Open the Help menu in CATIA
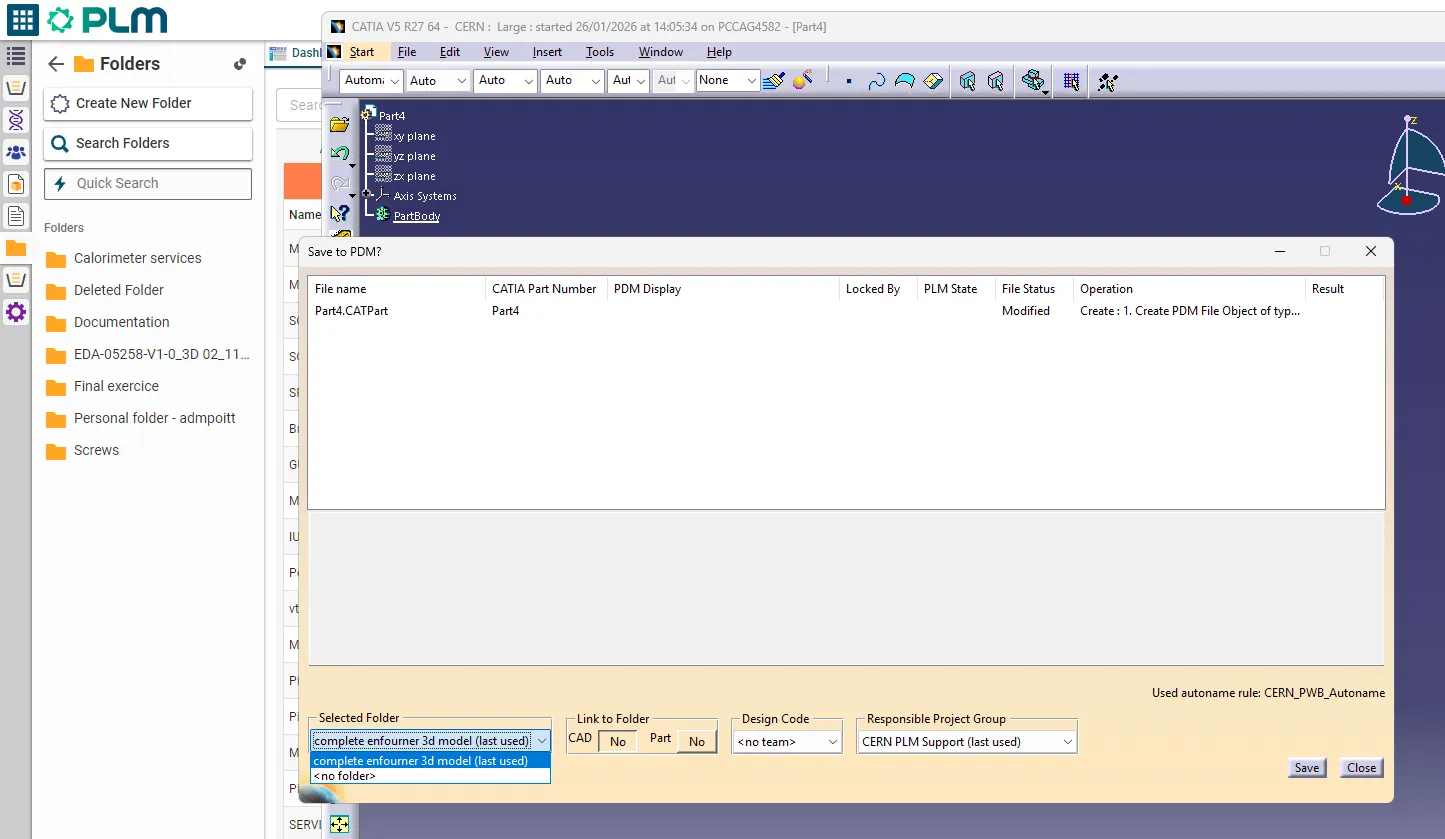This screenshot has width=1445, height=839. (x=719, y=52)
